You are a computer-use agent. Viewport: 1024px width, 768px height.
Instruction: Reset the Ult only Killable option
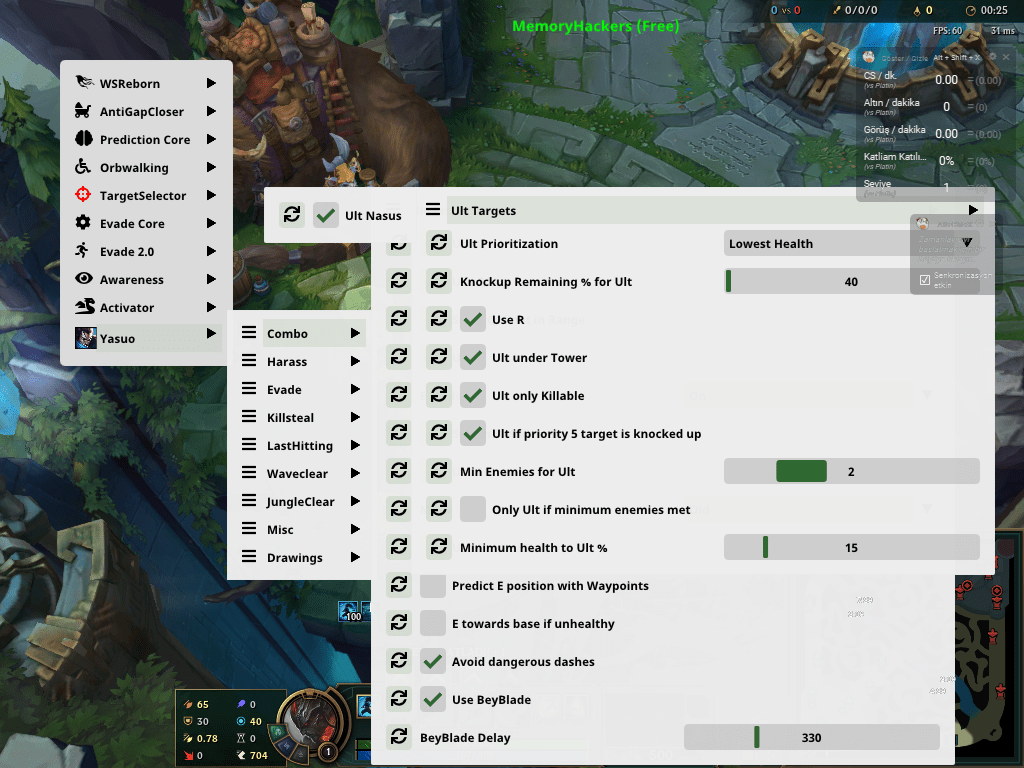pos(439,394)
